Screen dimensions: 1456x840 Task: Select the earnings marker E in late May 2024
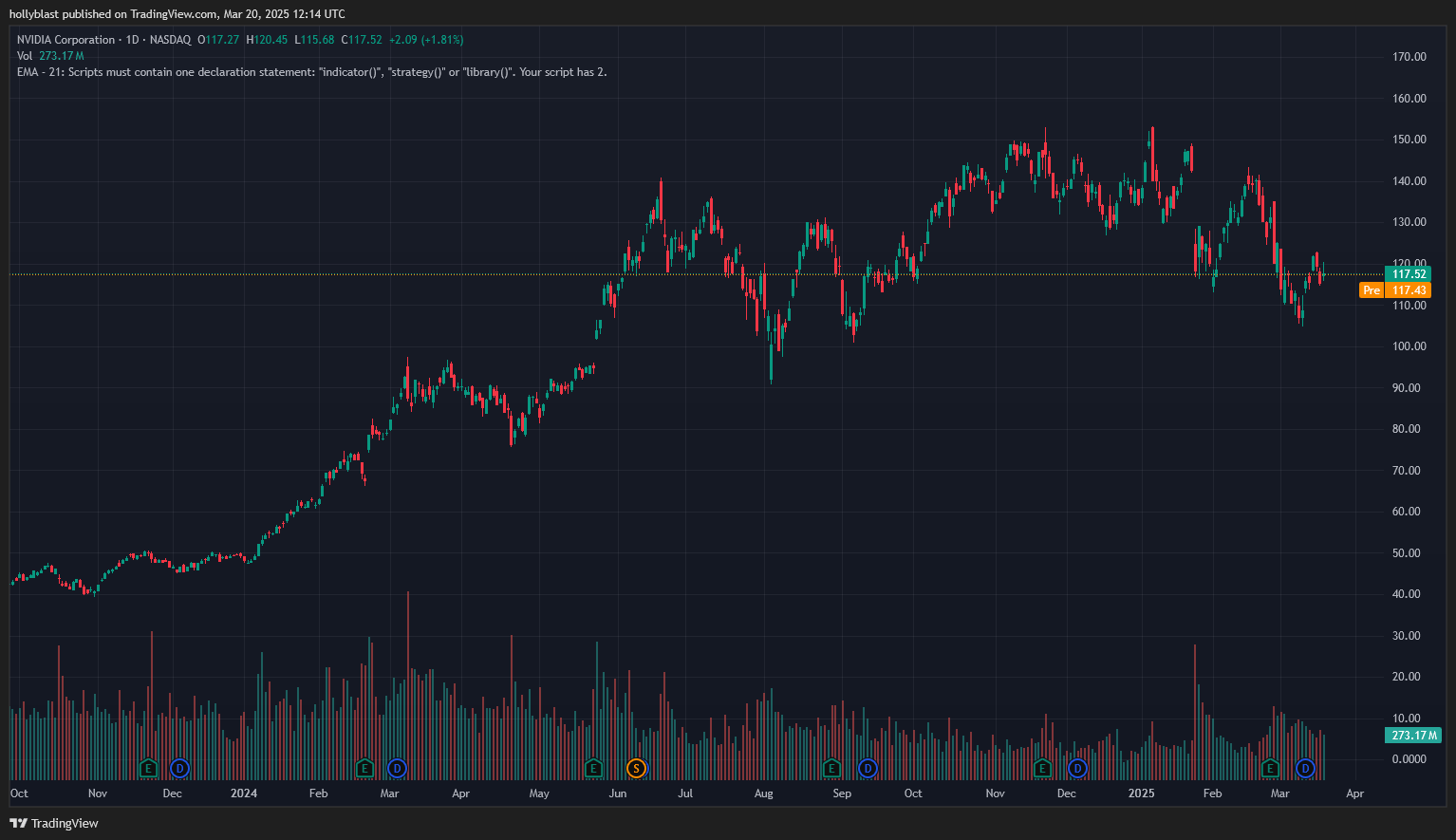click(x=593, y=768)
